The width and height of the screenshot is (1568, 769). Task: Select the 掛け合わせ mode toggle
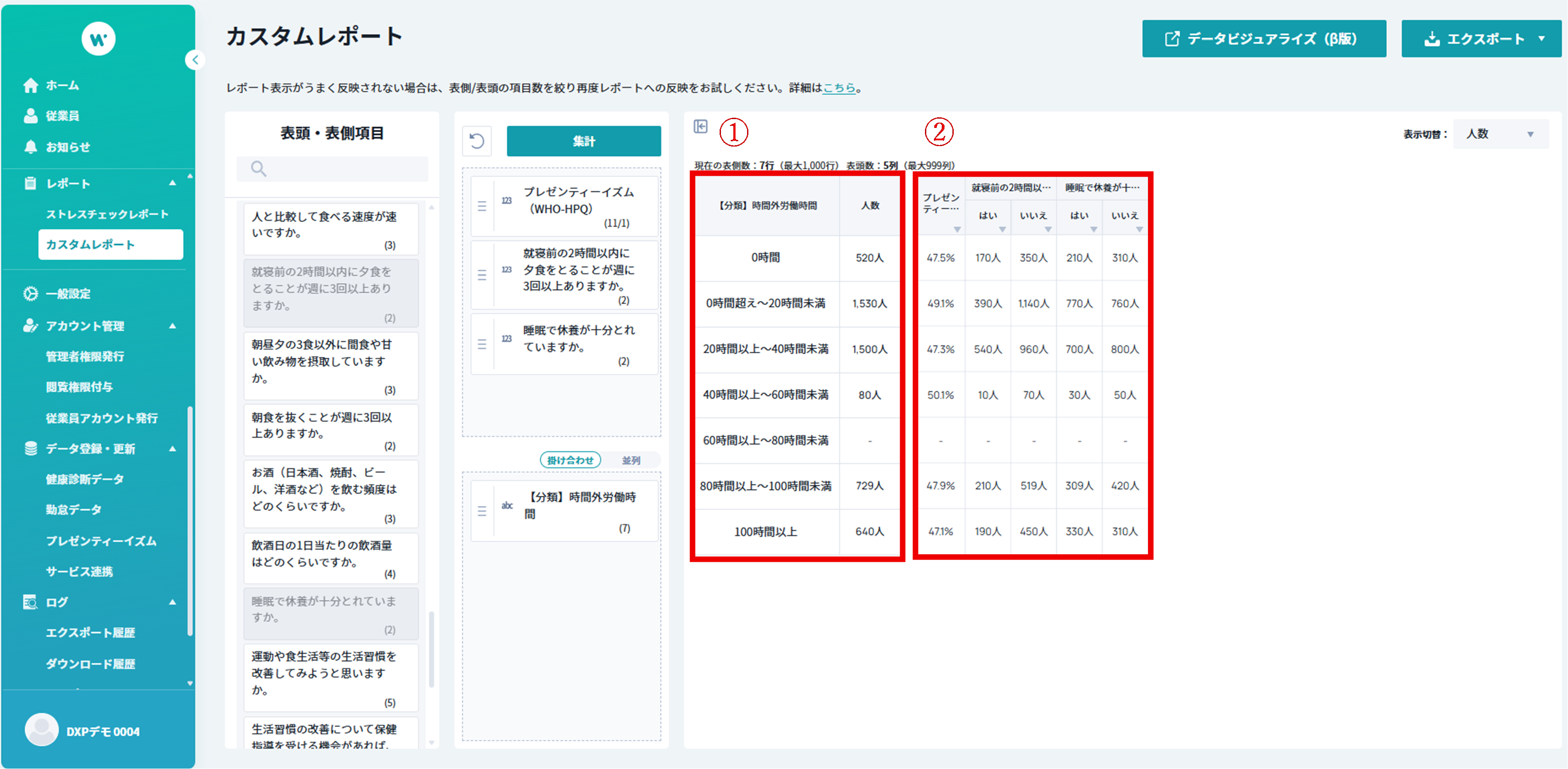coord(570,460)
